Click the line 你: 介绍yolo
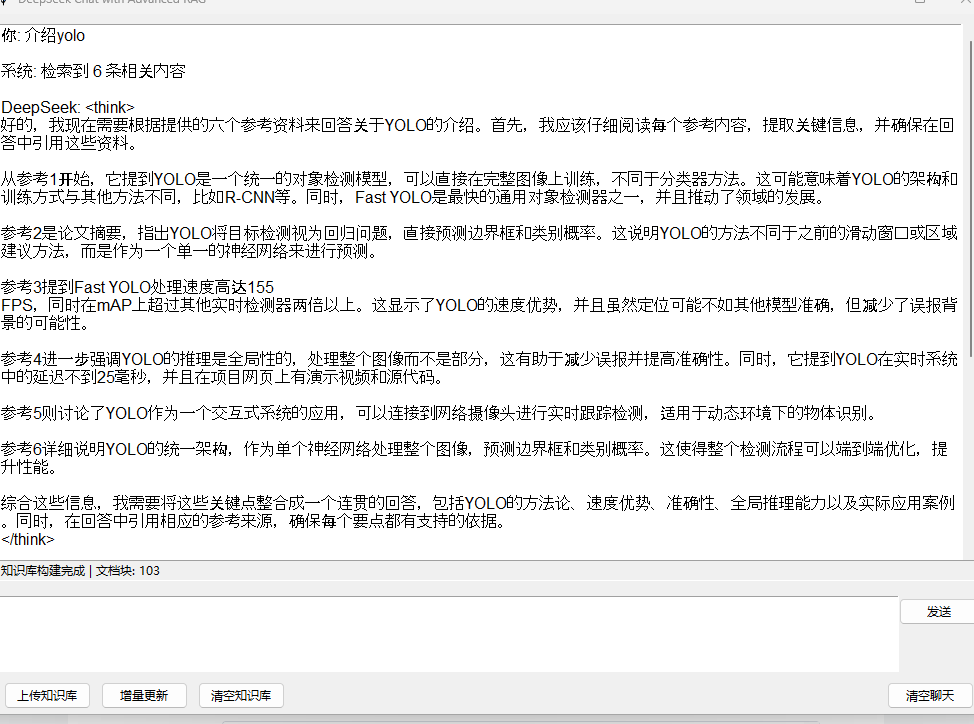The width and height of the screenshot is (974, 724). (43, 35)
